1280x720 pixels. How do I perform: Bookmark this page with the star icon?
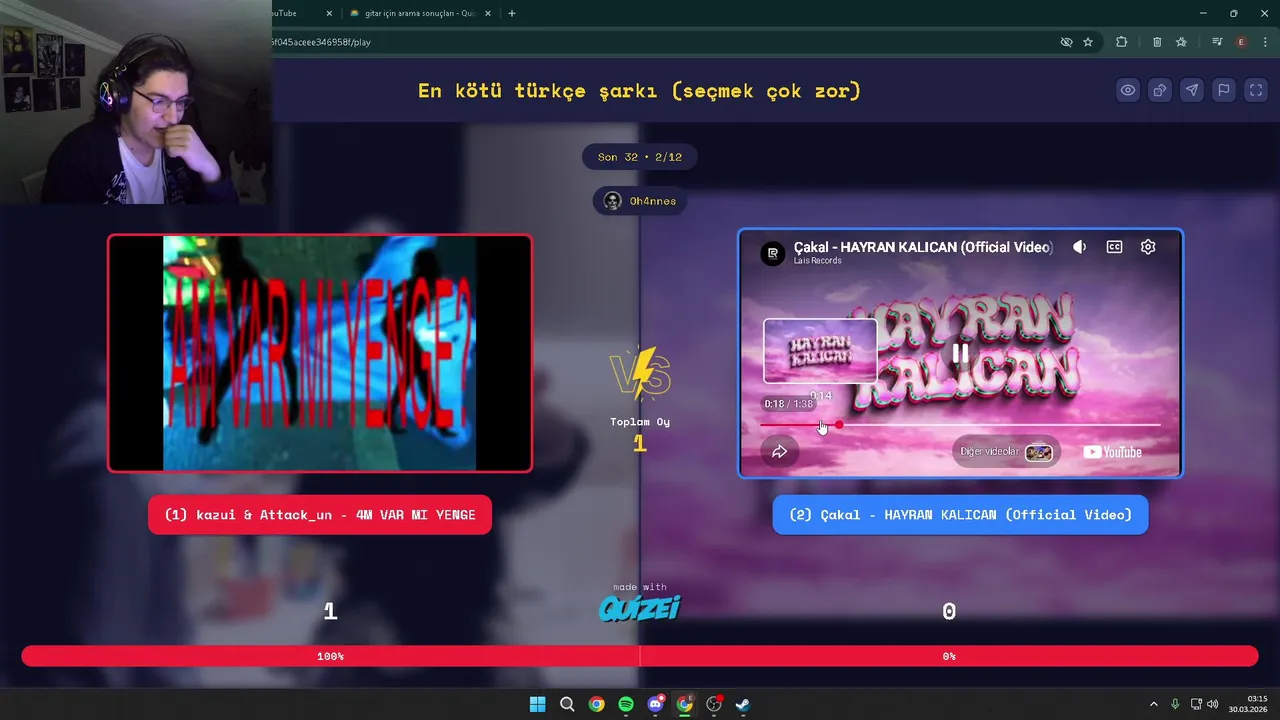[1088, 42]
